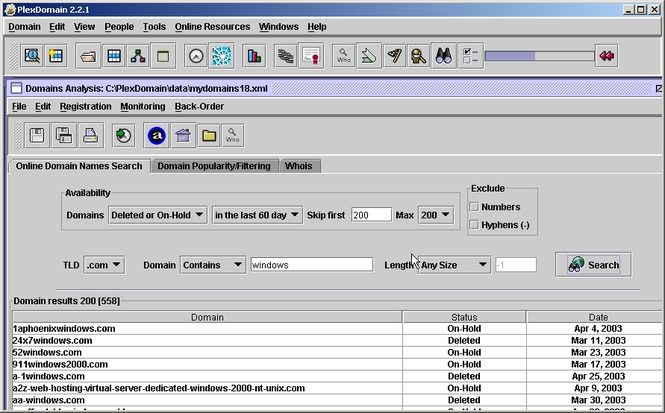Click the yellow folder icon in analysis toolbar
665x413 pixels.
[209, 136]
